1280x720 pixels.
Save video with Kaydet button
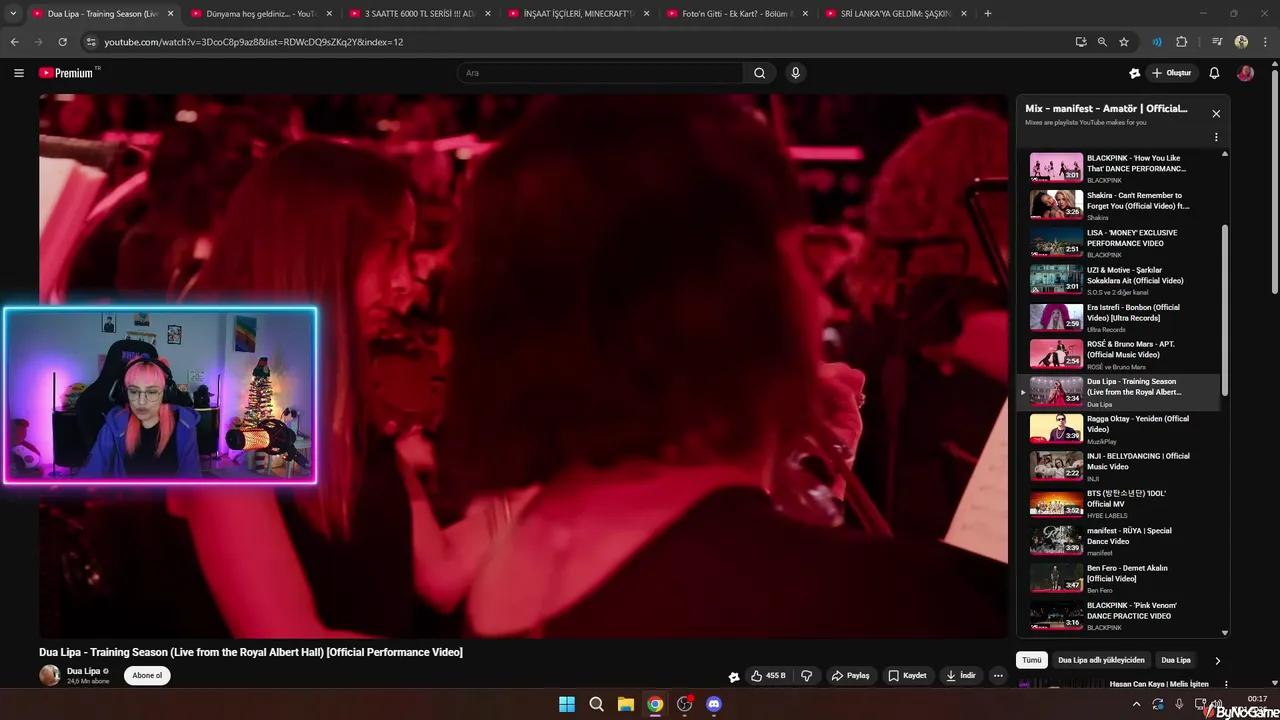pyautogui.click(x=907, y=675)
